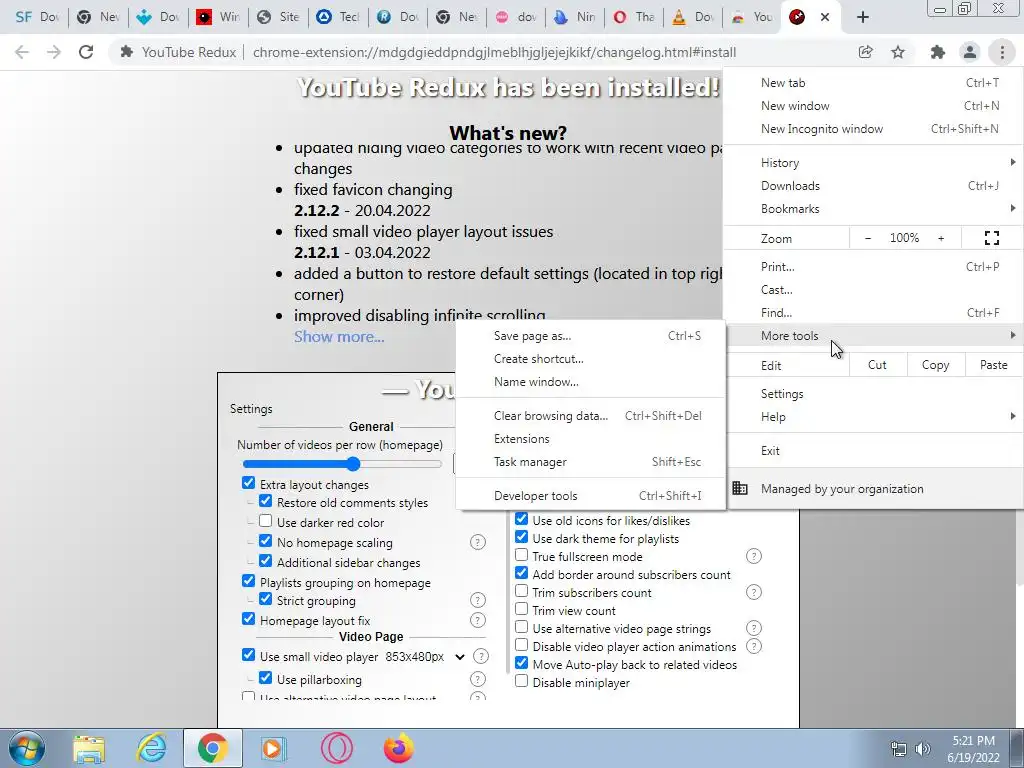Click Managed by your organization notice
This screenshot has height=768, width=1024.
tap(873, 488)
